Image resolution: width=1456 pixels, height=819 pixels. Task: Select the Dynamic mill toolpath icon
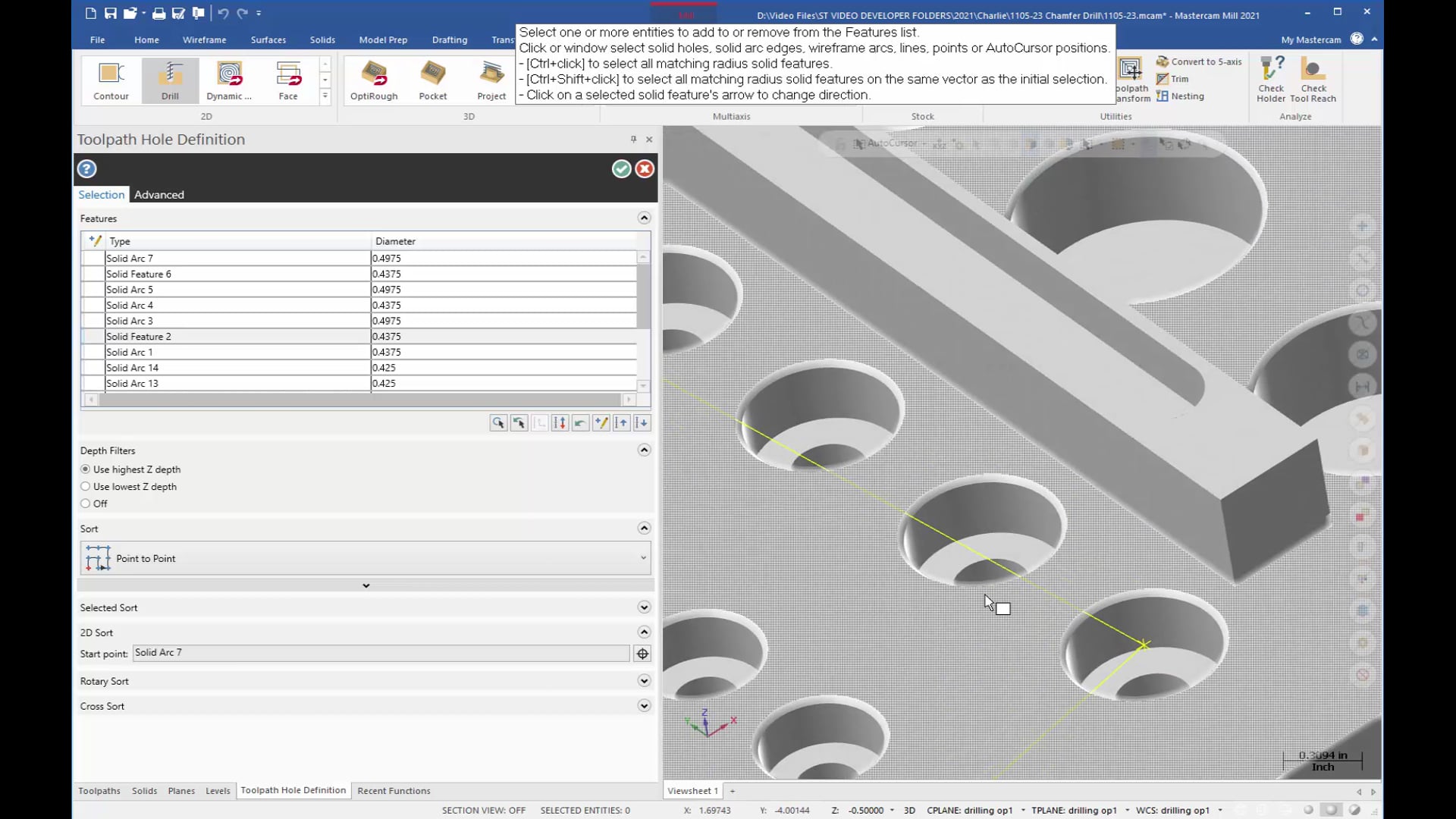(228, 80)
